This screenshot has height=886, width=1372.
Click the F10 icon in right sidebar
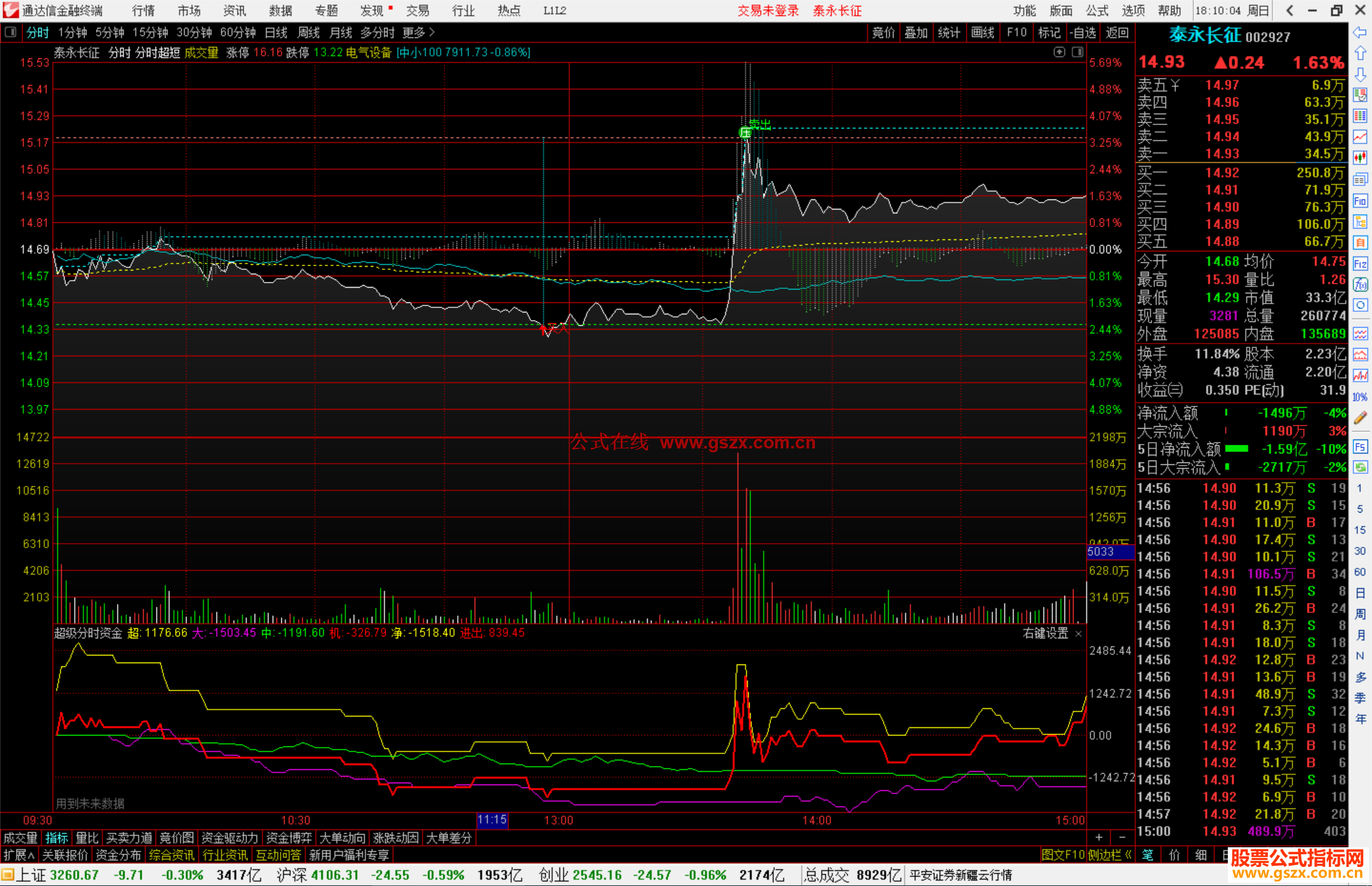coord(1360,201)
